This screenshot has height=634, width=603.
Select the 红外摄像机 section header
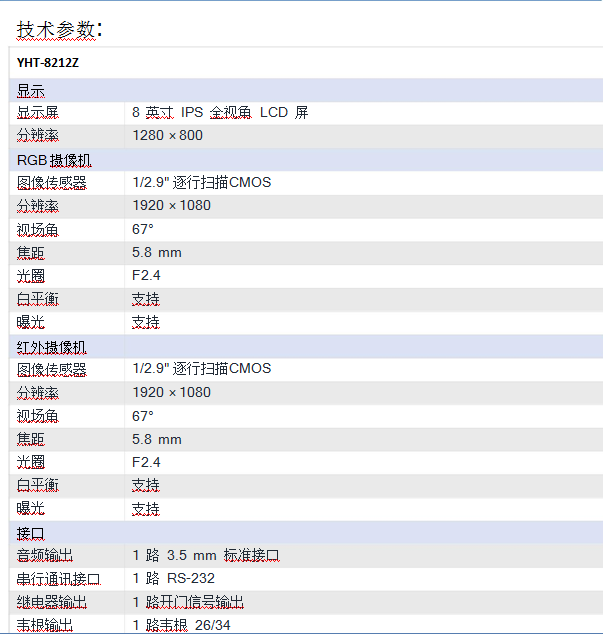[52, 347]
